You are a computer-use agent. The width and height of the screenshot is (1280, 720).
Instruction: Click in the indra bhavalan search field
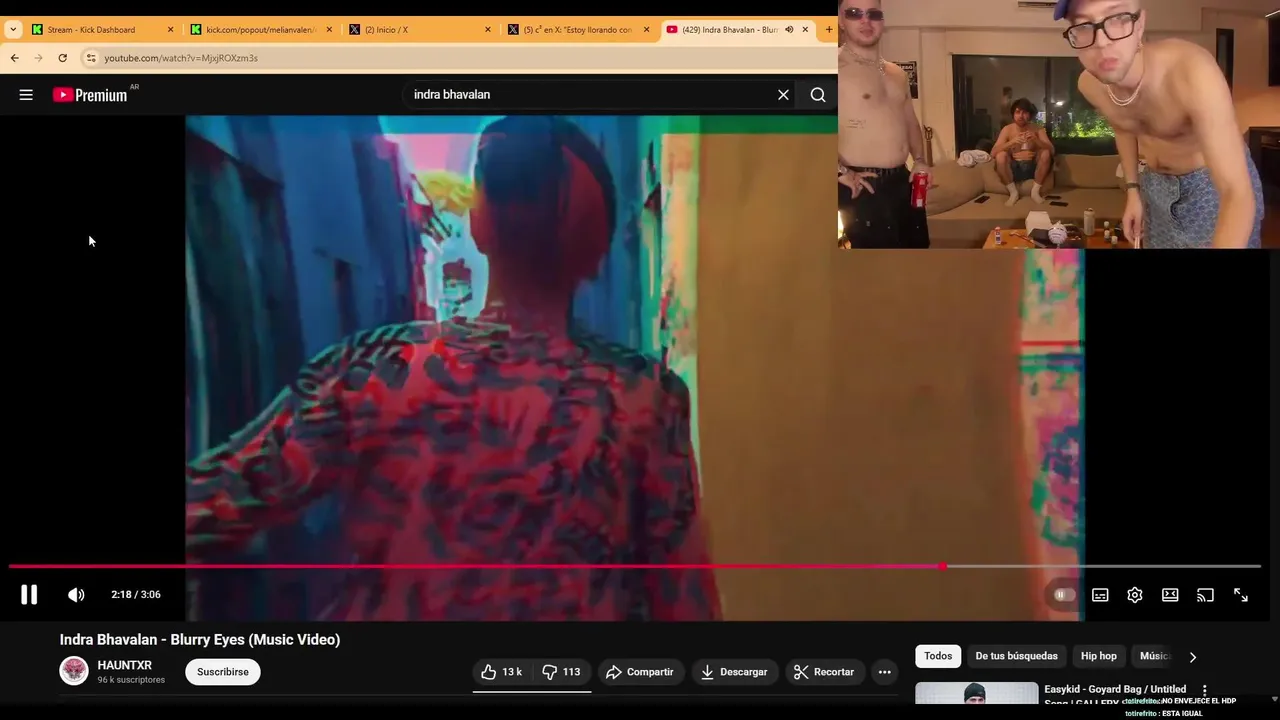[x=590, y=95]
